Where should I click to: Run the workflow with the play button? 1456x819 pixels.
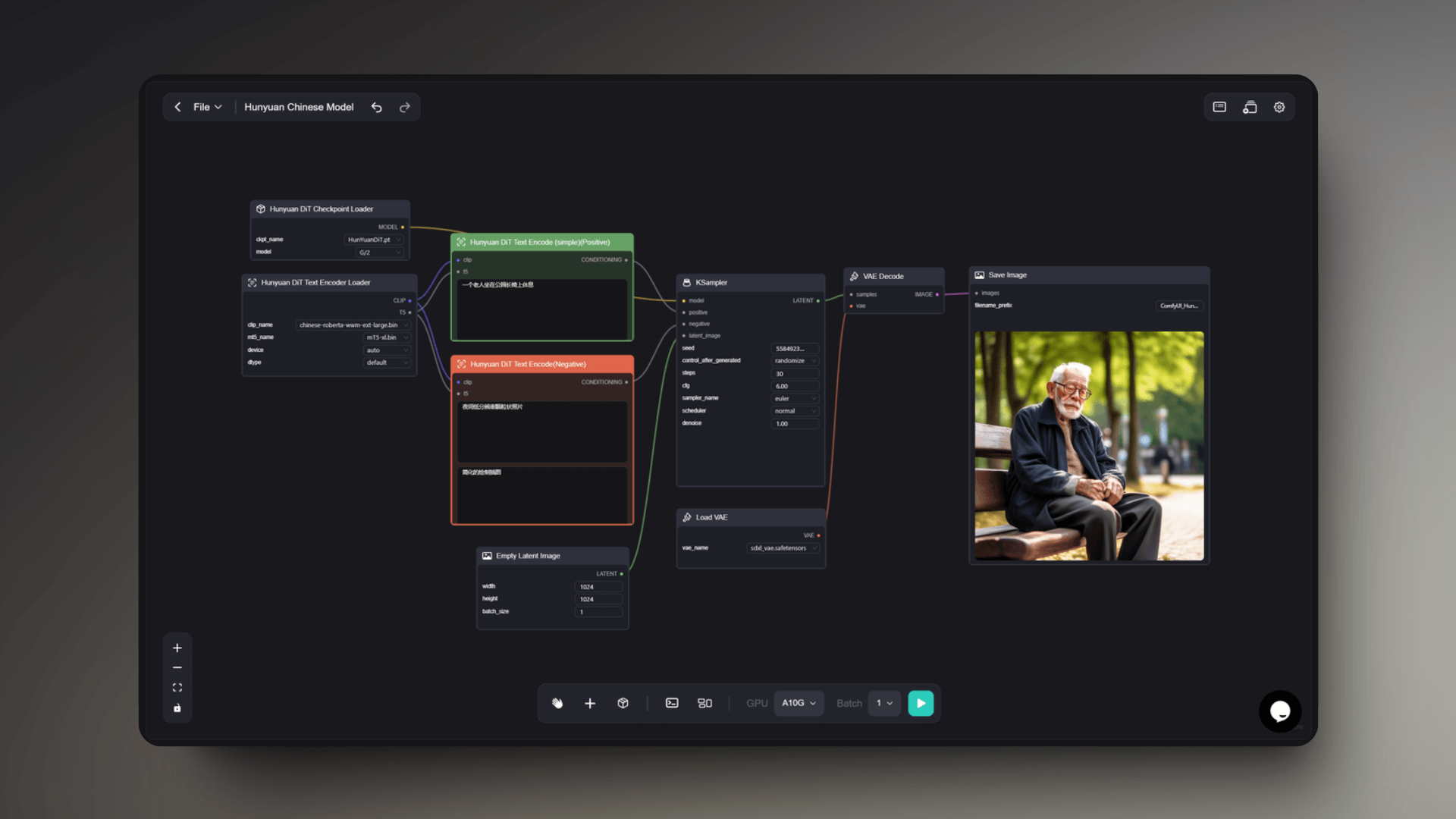pos(921,703)
